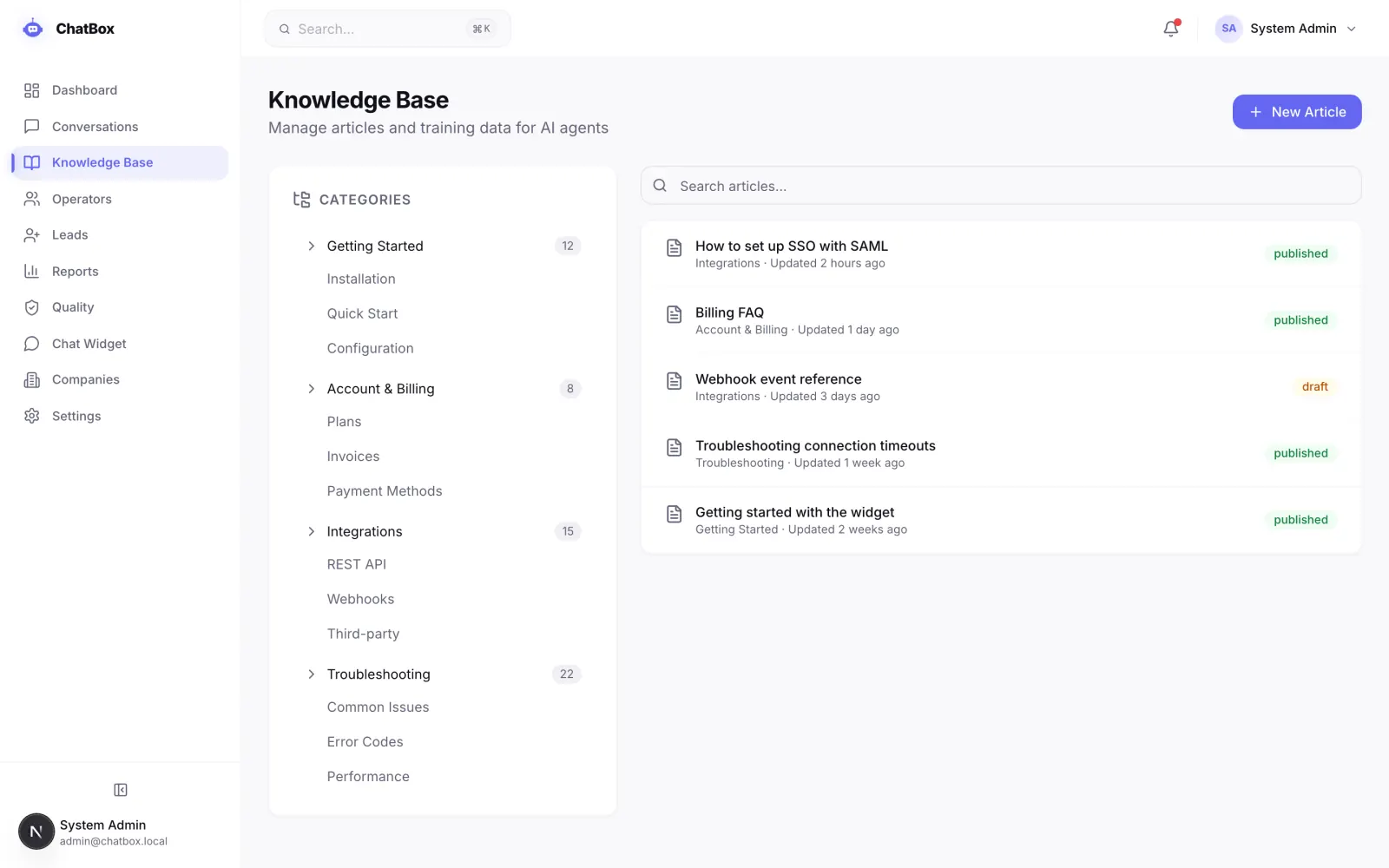1389x868 pixels.
Task: Navigate to Leads in sidebar
Action: pos(120,235)
